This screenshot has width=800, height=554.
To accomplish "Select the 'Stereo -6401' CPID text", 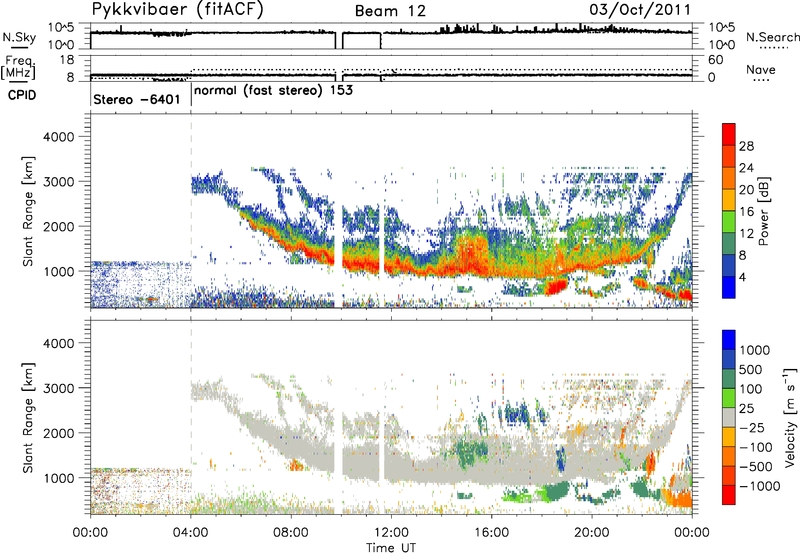I will pyautogui.click(x=137, y=99).
